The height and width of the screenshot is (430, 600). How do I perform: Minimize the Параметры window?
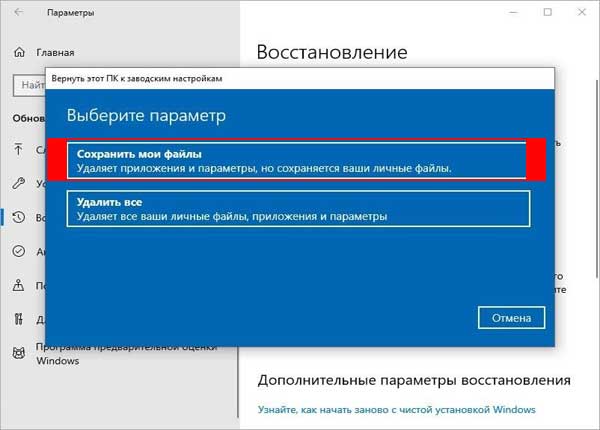point(513,12)
